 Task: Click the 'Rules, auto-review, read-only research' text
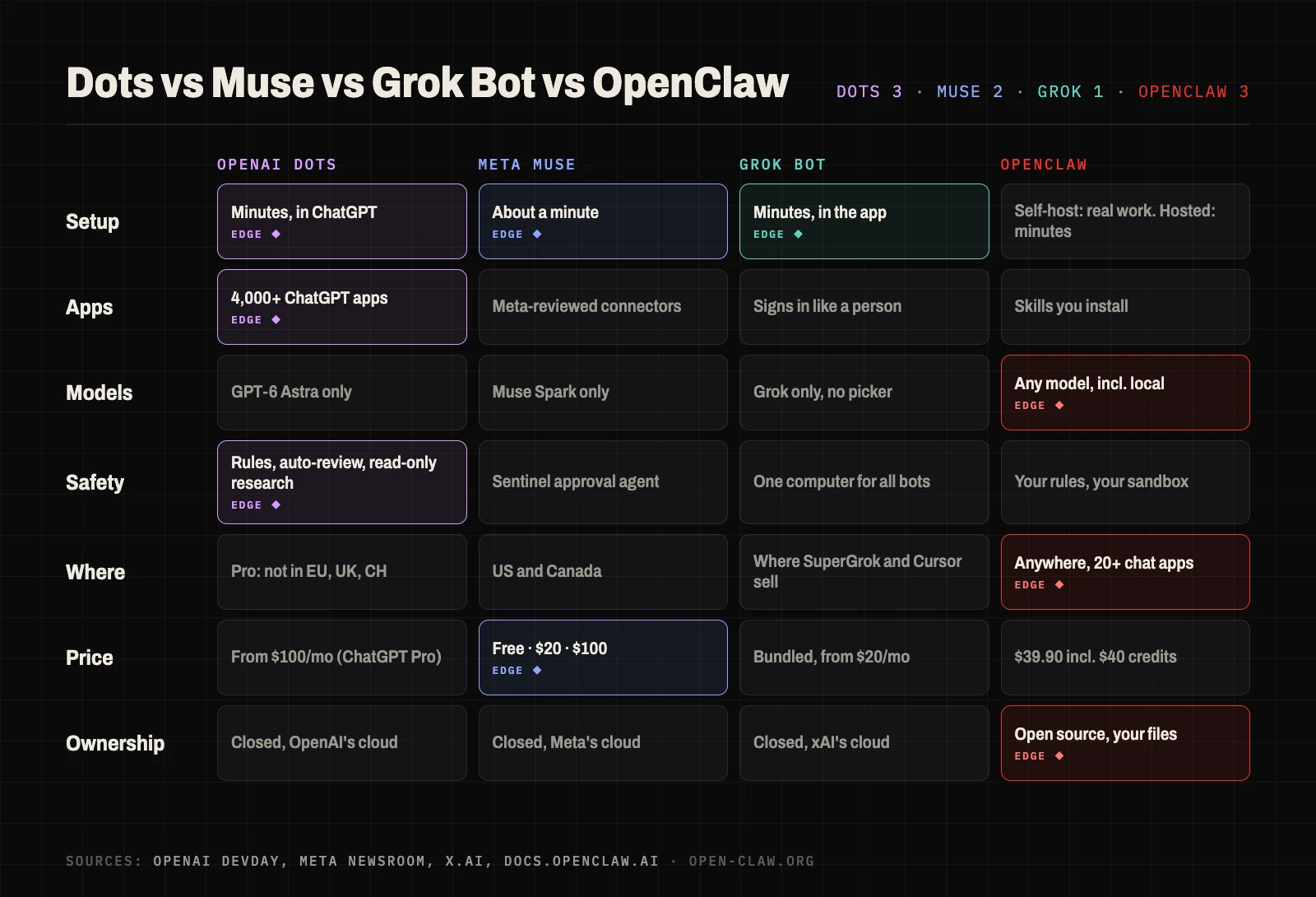tap(334, 472)
